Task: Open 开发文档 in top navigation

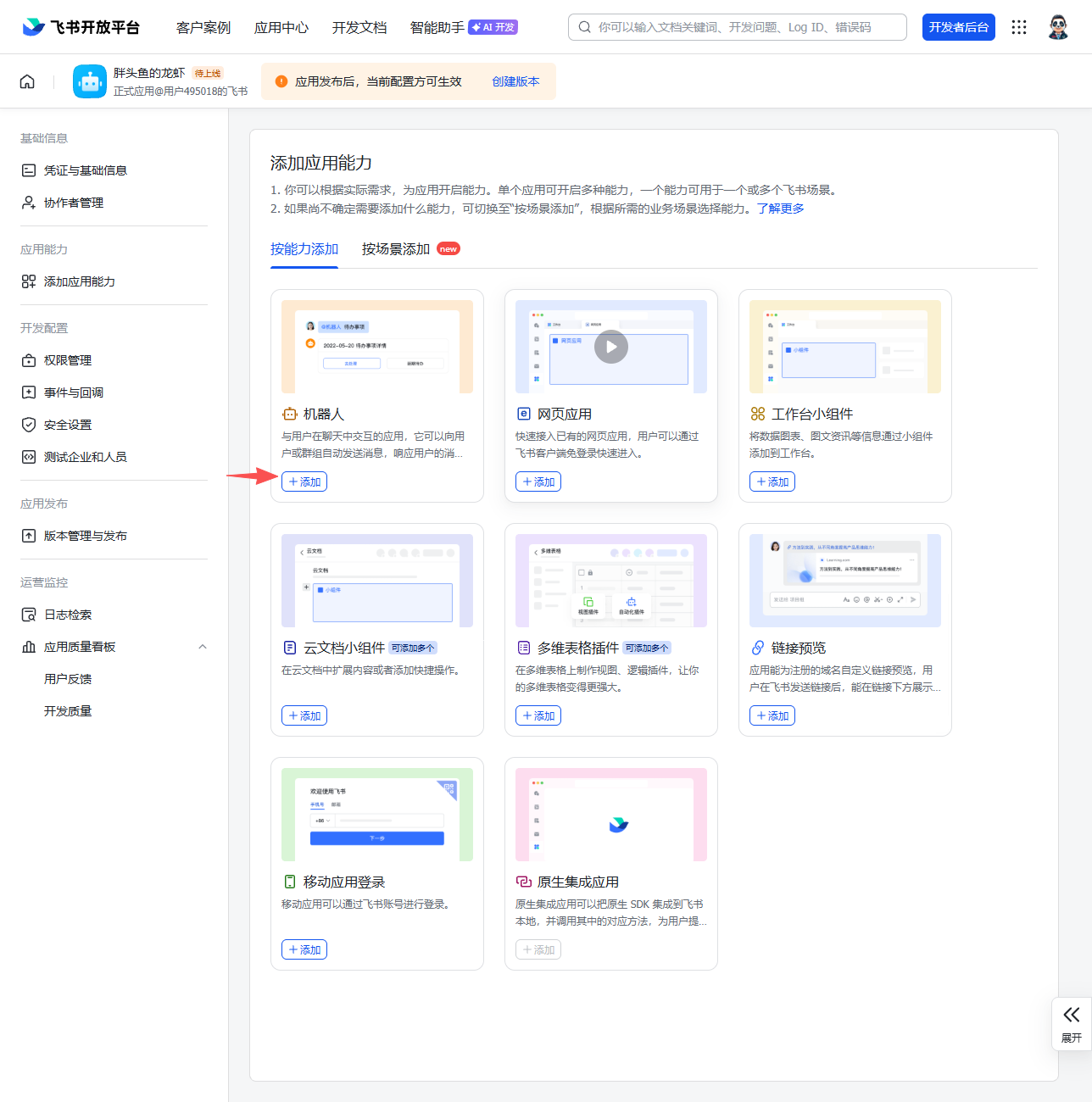Action: point(359,27)
